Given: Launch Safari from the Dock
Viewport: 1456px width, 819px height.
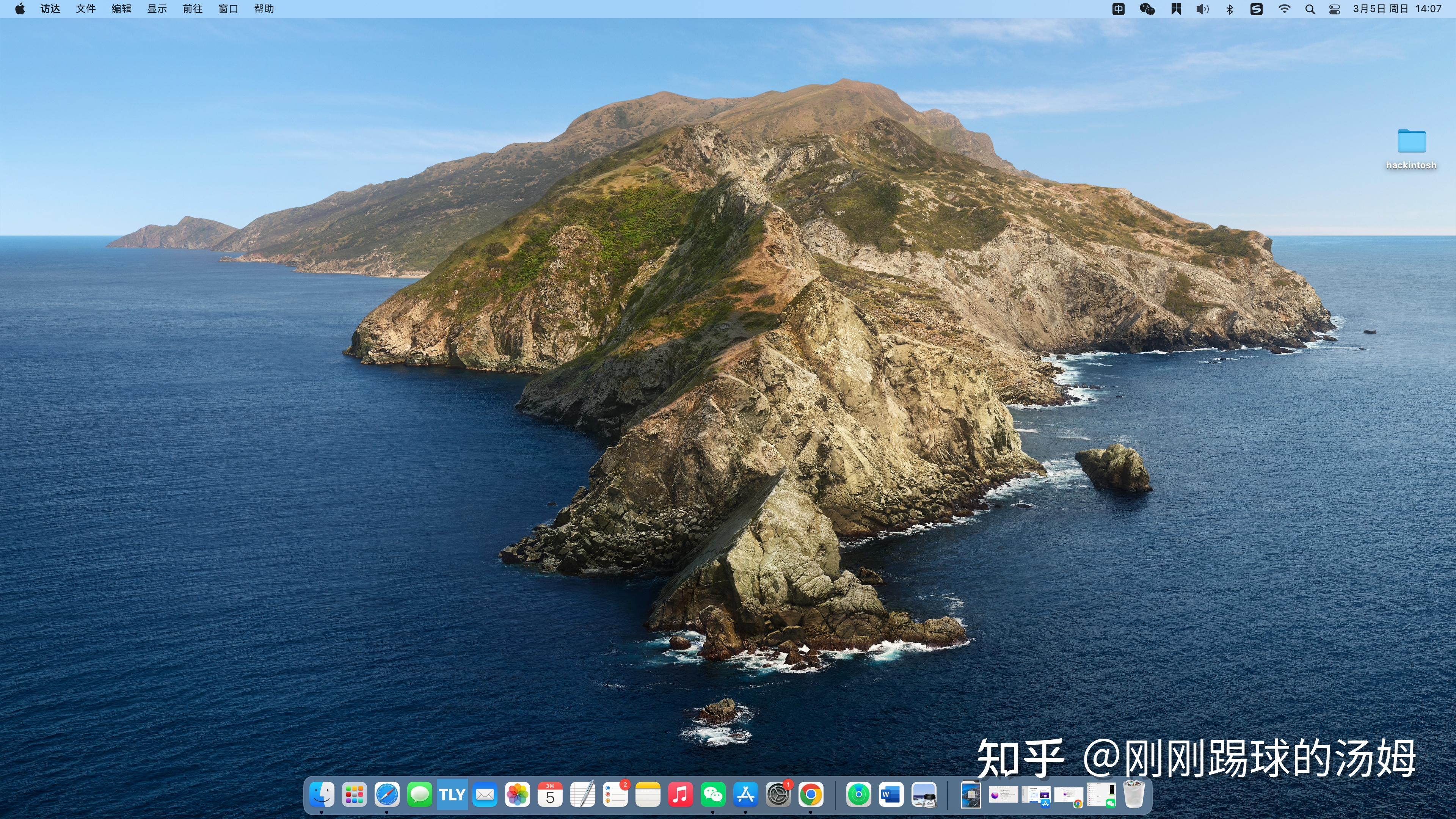Looking at the screenshot, I should 387,795.
